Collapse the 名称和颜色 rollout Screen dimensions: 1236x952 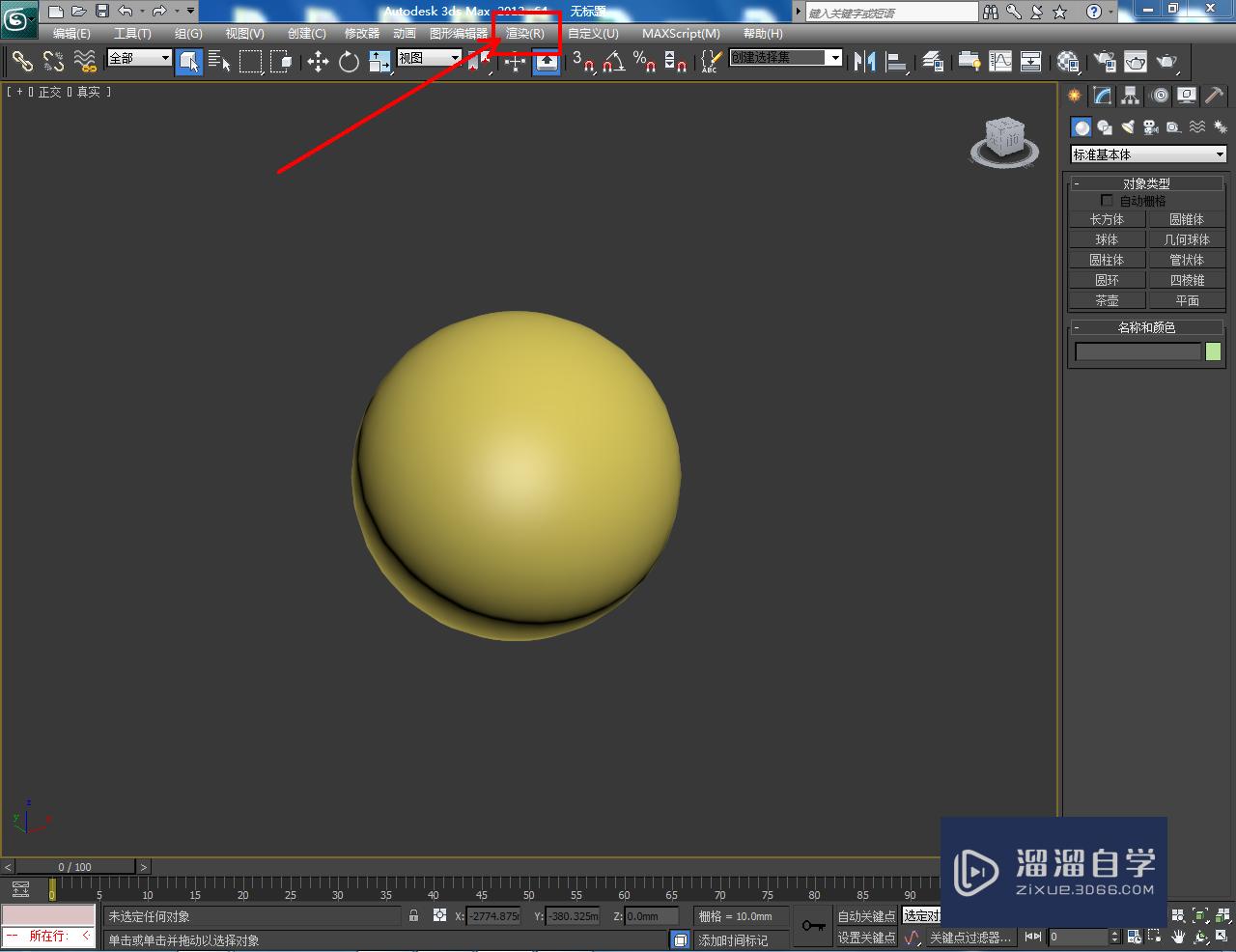click(x=1146, y=327)
